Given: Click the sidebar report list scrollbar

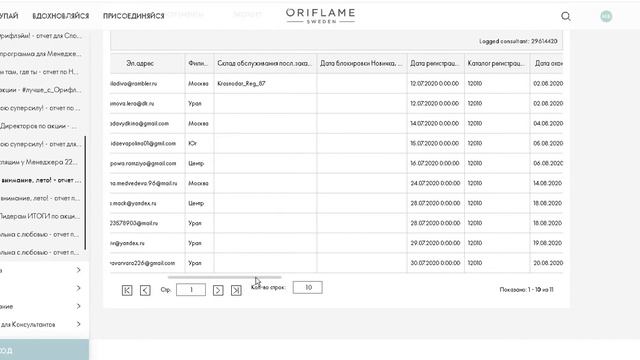Looking at the screenshot, I should point(85,193).
